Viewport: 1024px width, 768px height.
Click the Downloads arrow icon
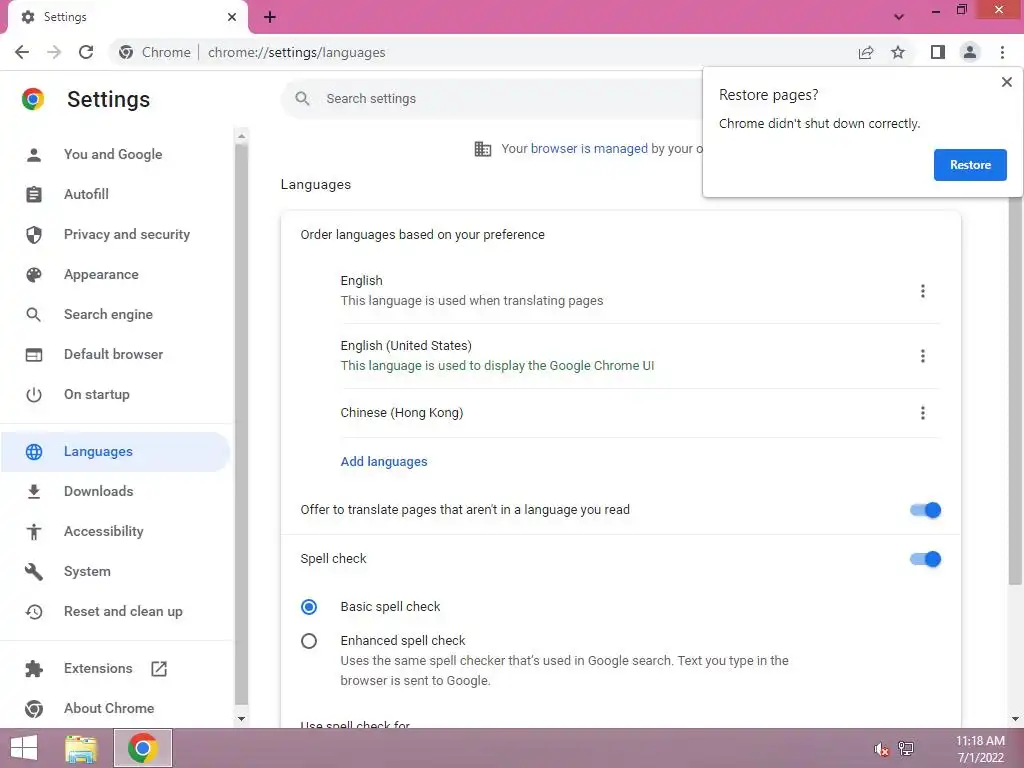[x=34, y=492]
